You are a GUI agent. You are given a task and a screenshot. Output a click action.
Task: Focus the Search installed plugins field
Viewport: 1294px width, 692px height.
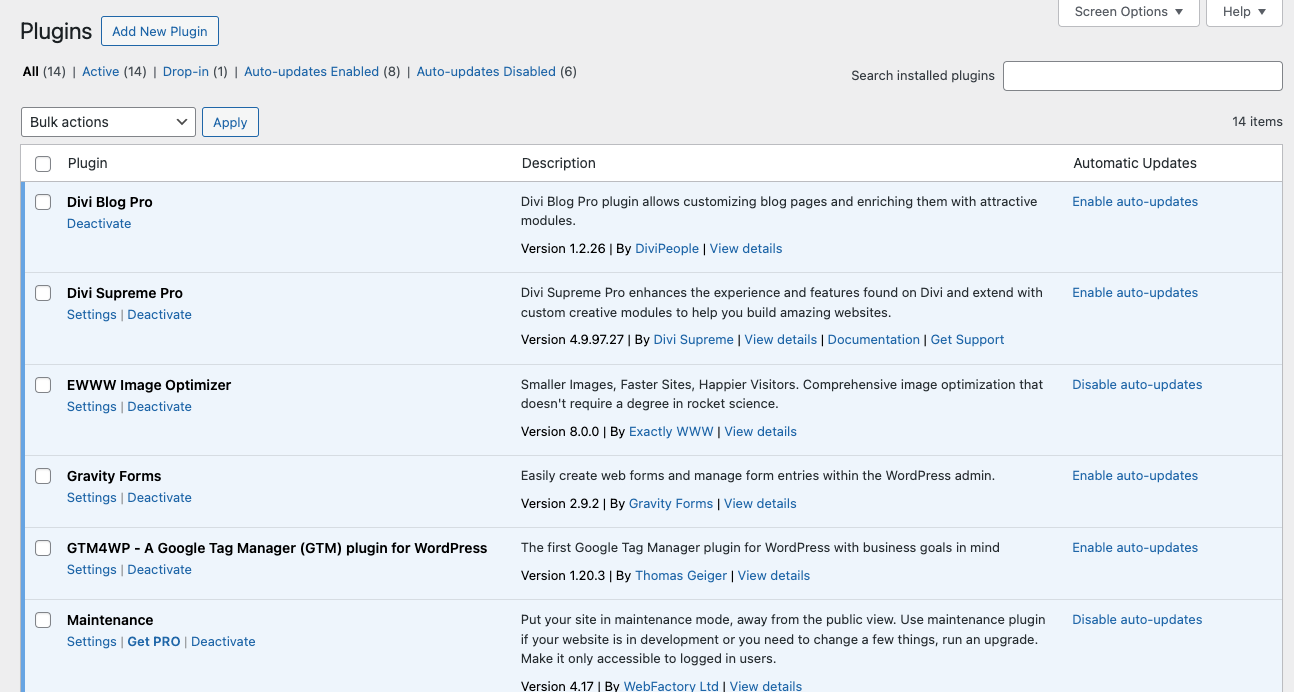(x=1142, y=76)
